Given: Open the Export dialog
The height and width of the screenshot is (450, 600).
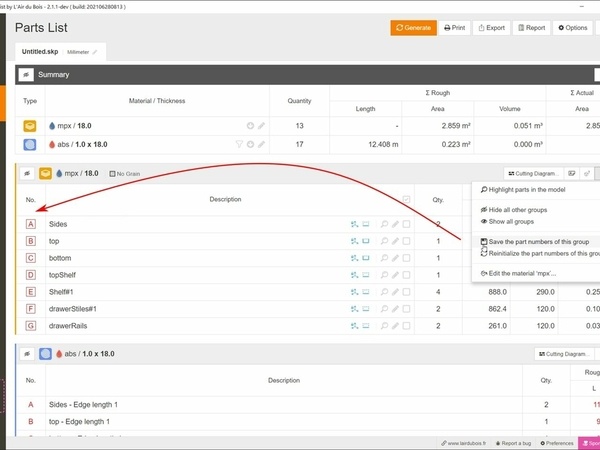Looking at the screenshot, I should [x=491, y=27].
